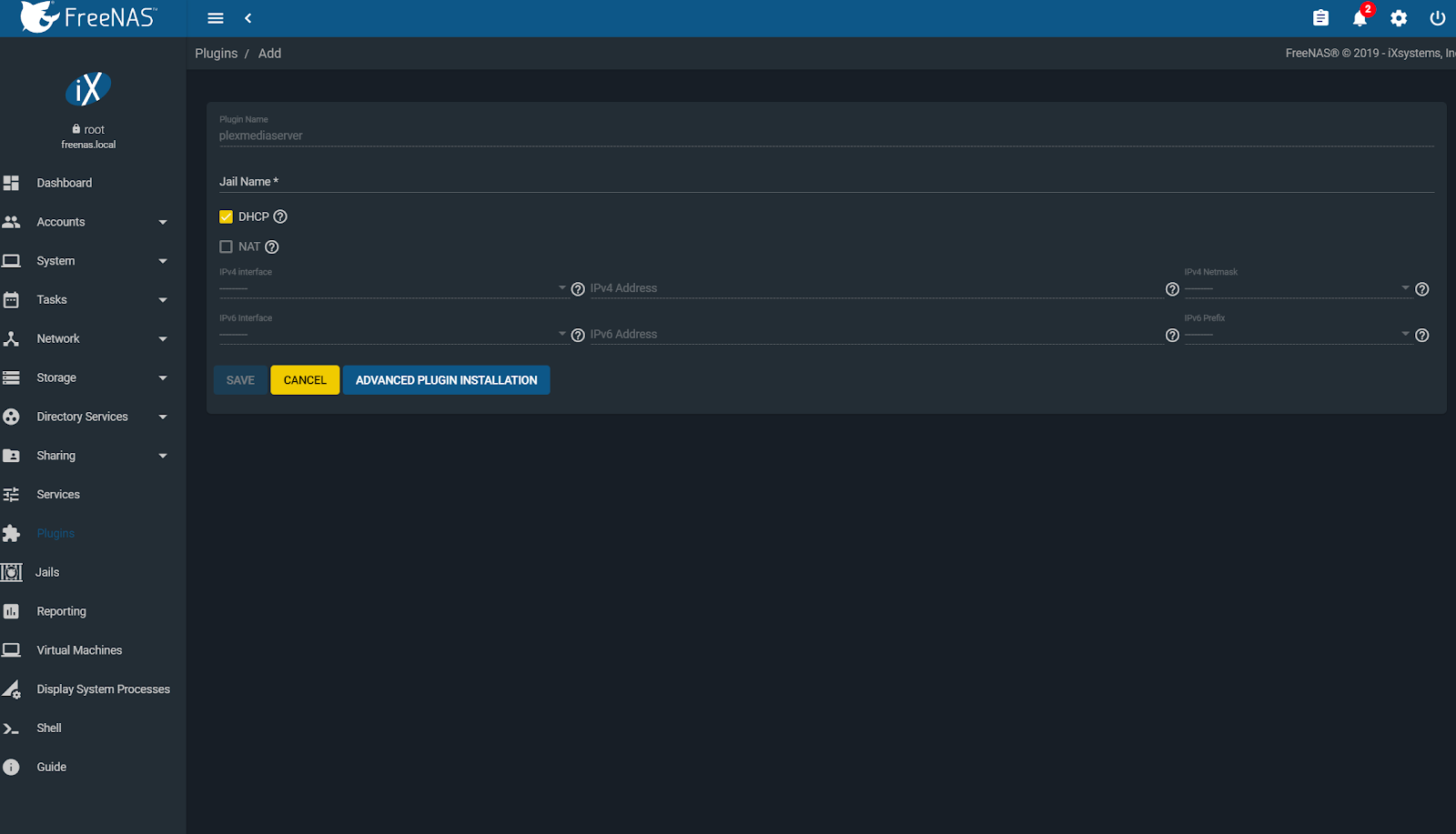Image resolution: width=1456 pixels, height=834 pixels.
Task: Toggle the hamburger sidebar menu
Action: 216,18
